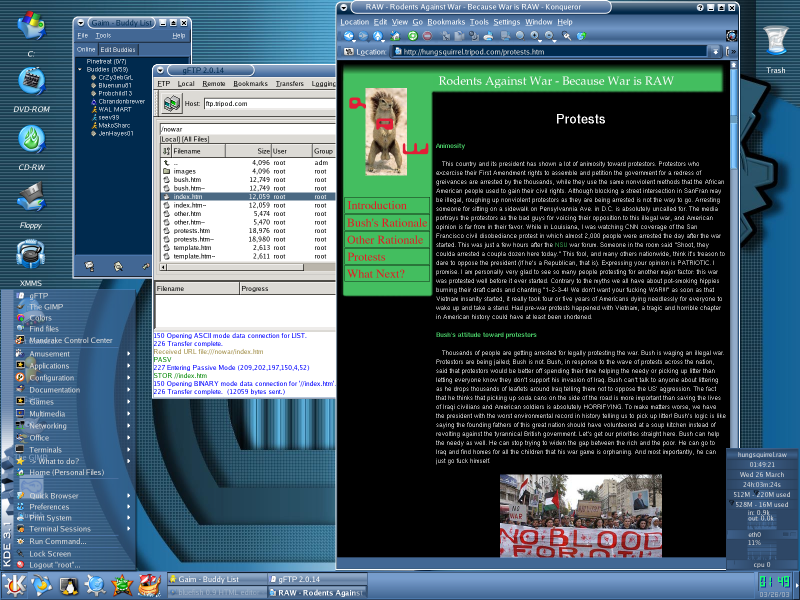
Task: Launch XMMS from the desktop icon
Action: tap(31, 255)
